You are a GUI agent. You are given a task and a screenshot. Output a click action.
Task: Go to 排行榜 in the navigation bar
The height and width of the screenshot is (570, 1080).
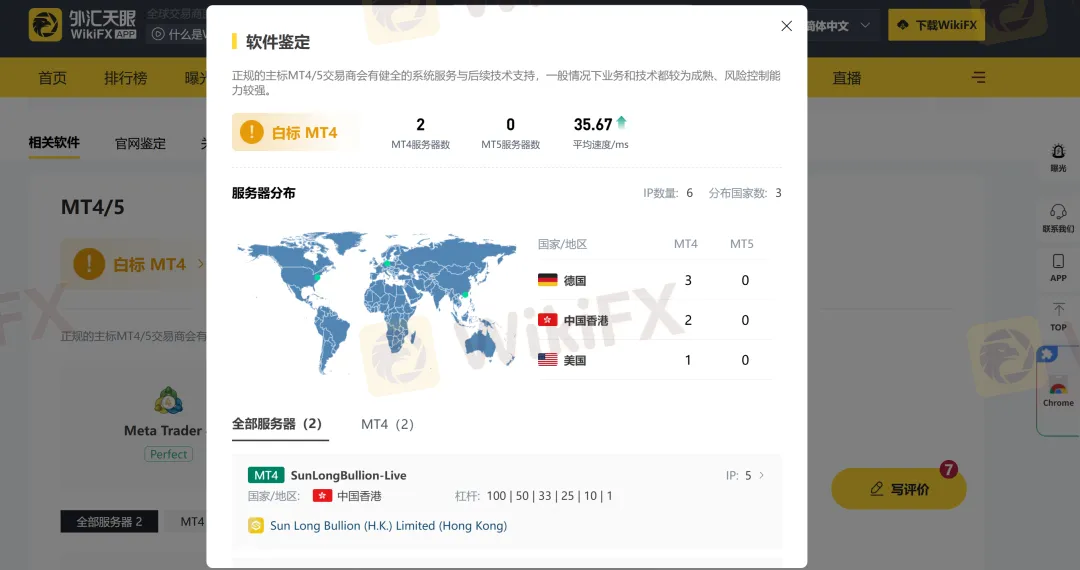[x=125, y=78]
